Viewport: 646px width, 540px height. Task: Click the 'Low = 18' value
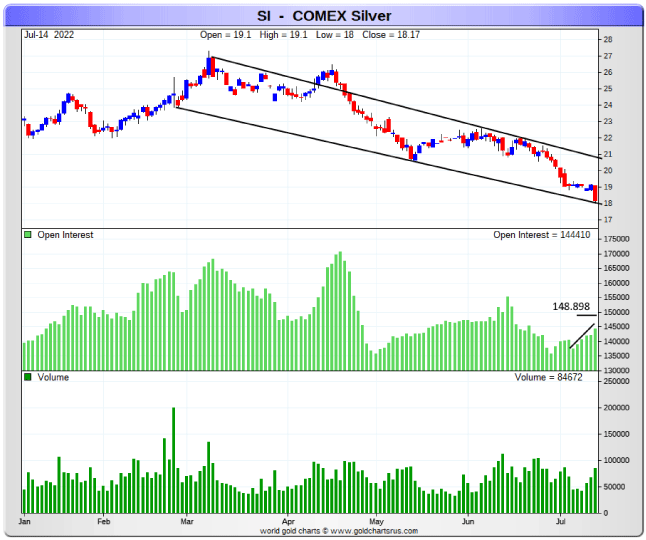tap(335, 35)
